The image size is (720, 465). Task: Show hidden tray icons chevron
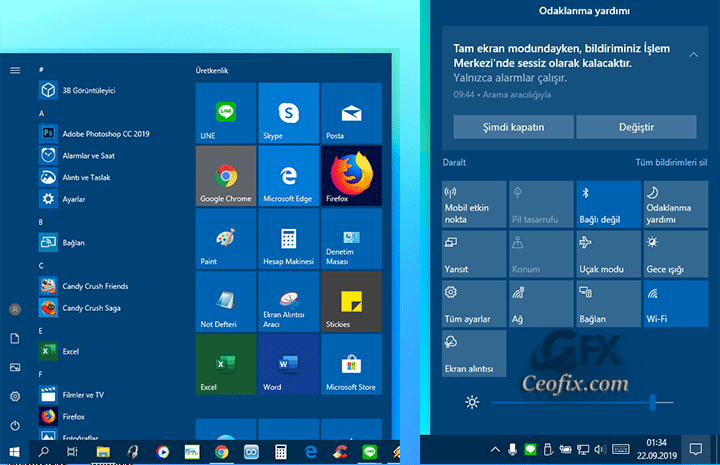[495, 449]
